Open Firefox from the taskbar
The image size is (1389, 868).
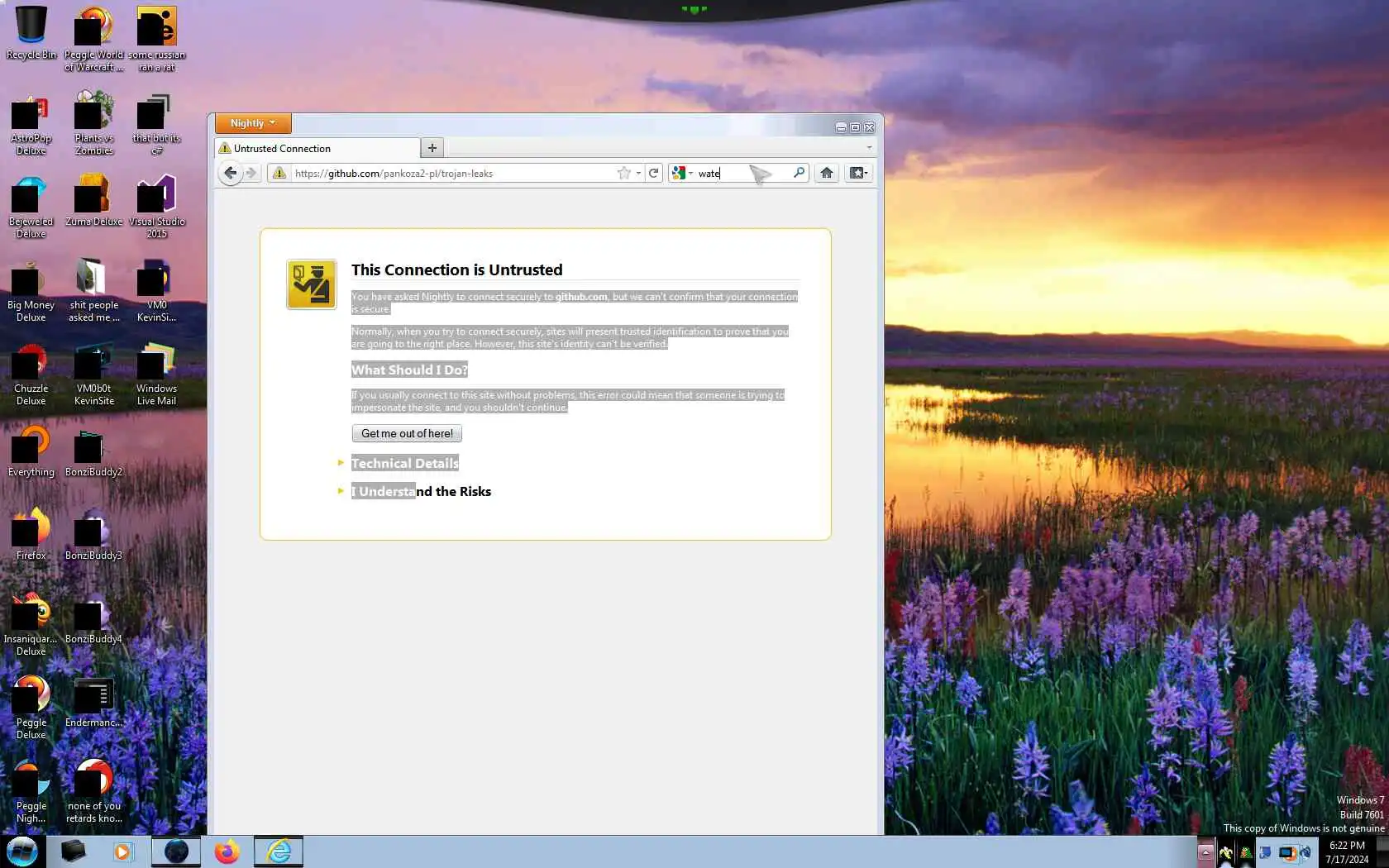(x=227, y=851)
